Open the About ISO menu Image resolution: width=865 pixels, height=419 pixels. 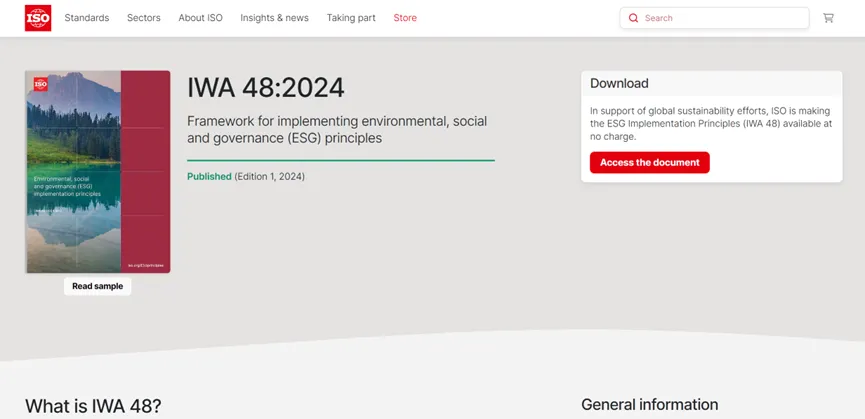pyautogui.click(x=200, y=18)
